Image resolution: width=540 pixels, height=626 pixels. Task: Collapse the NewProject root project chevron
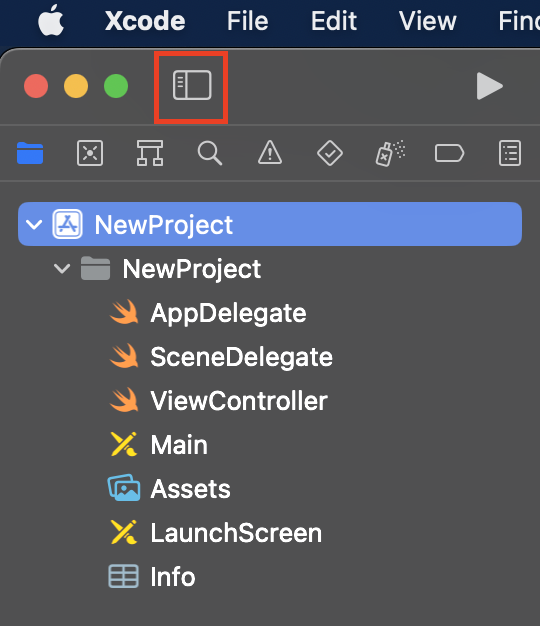34,224
